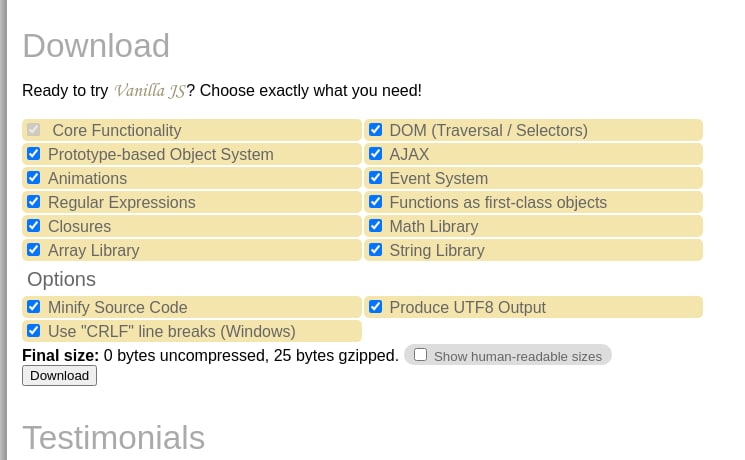Image resolution: width=745 pixels, height=460 pixels.
Task: Uncheck DOM (Traversal / Selectors)
Action: point(375,130)
